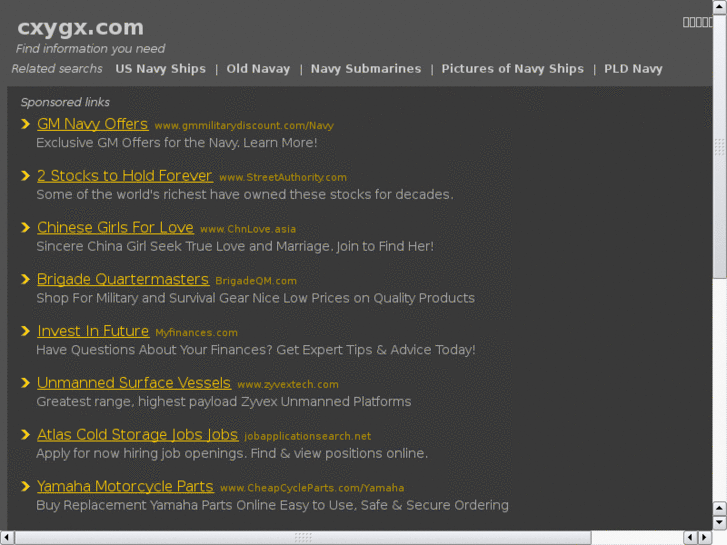Image resolution: width=727 pixels, height=545 pixels.
Task: Click the arrow icon beside GM Navy Offers
Action: click(26, 124)
